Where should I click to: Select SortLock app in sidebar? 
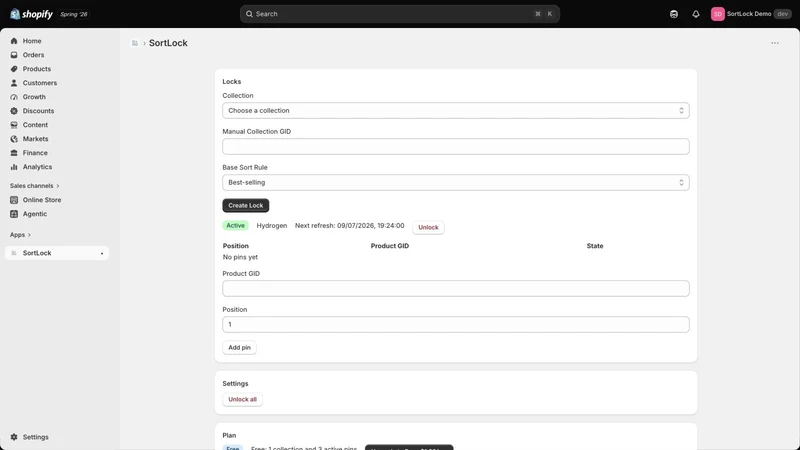57,253
